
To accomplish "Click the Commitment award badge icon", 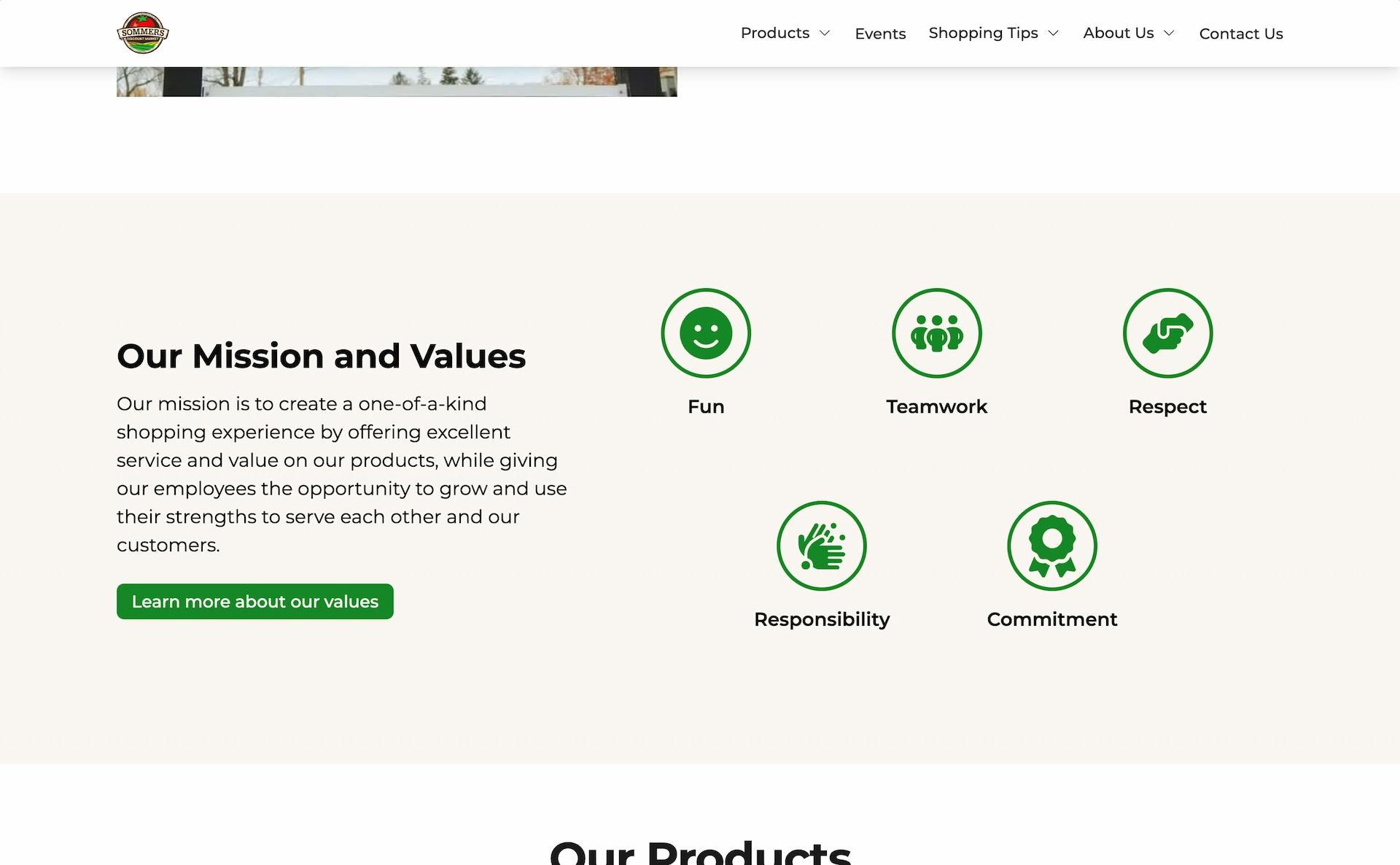I will coord(1052,545).
